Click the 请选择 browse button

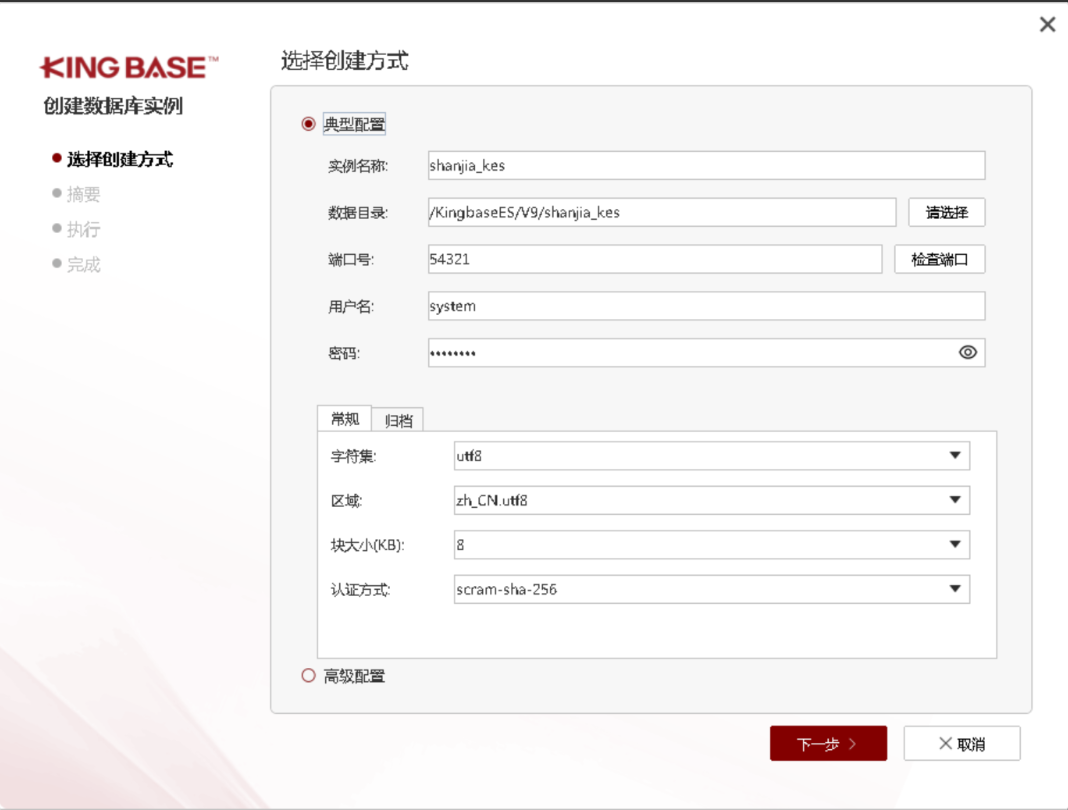pos(946,213)
